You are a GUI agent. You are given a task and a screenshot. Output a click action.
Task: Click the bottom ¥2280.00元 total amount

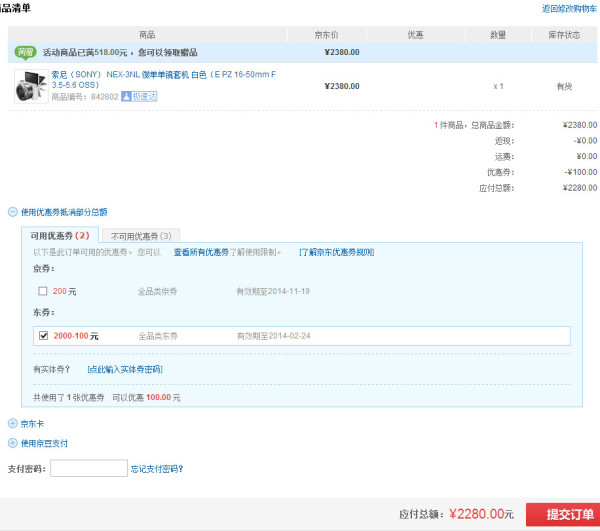pyautogui.click(x=481, y=514)
